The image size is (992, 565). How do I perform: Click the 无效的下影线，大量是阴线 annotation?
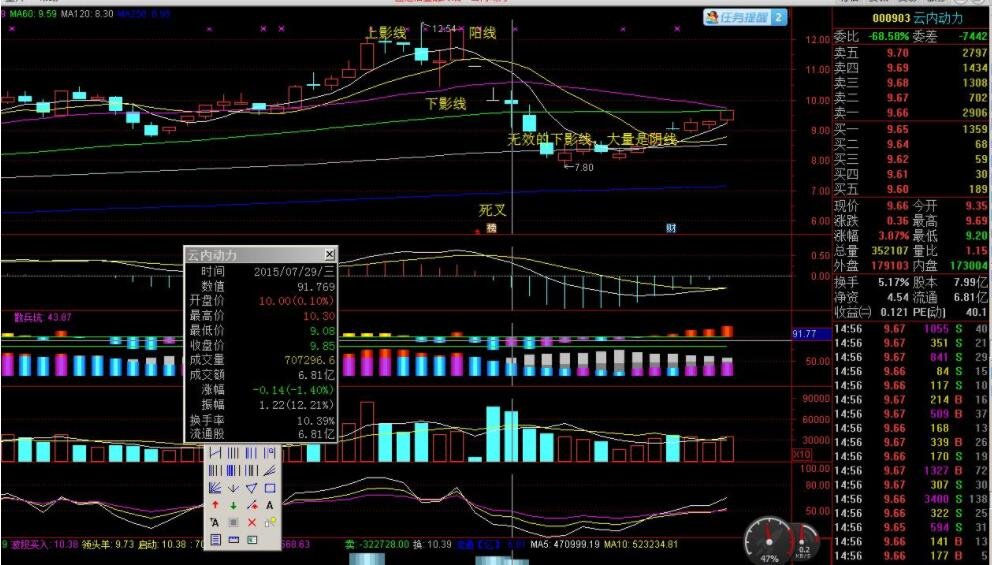pyautogui.click(x=592, y=139)
